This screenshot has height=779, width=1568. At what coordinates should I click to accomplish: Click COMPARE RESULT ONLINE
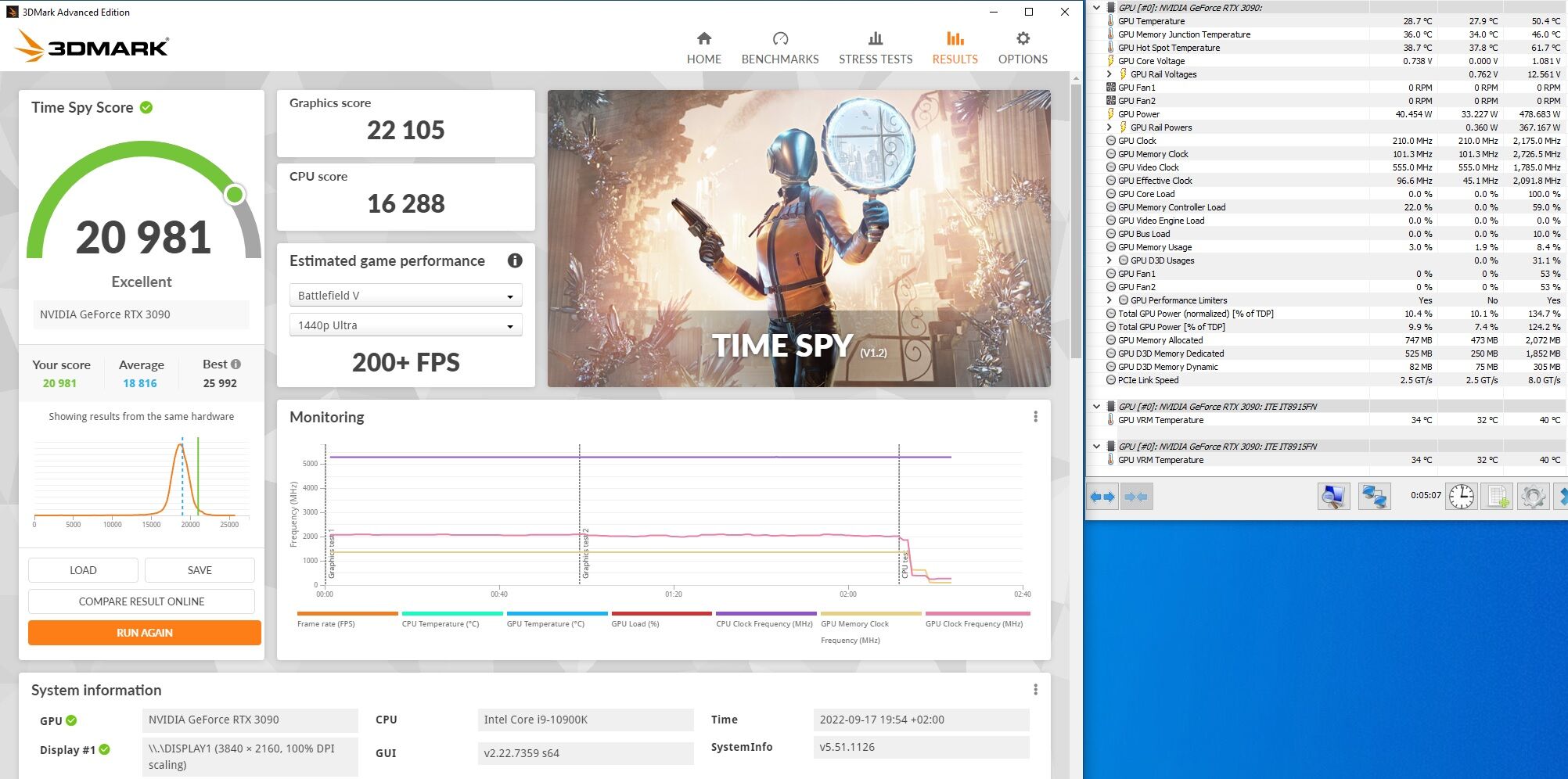tap(142, 601)
